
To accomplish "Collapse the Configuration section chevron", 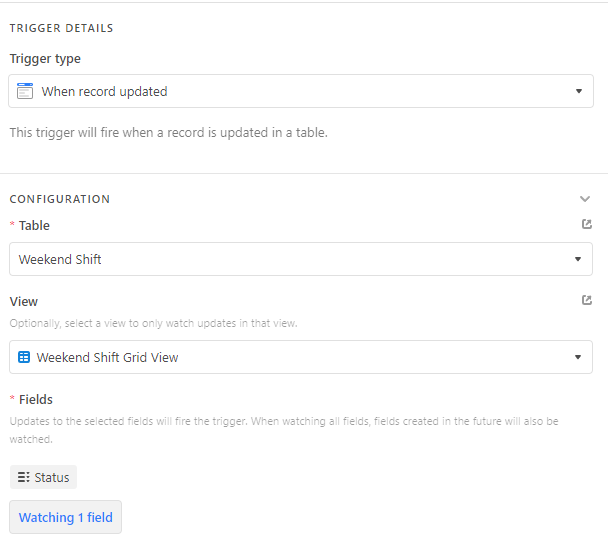I will [x=585, y=199].
